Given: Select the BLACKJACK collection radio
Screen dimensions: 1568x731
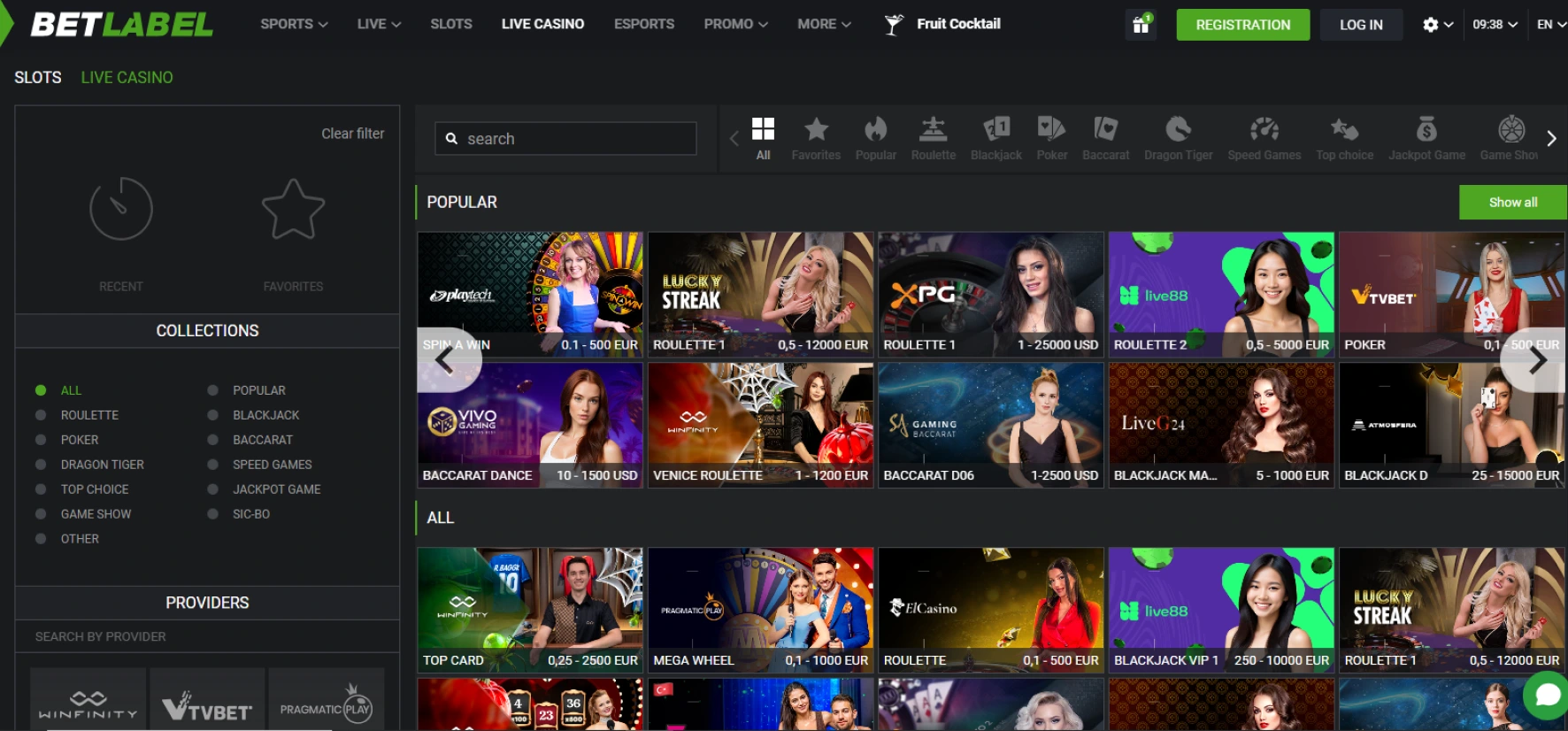Looking at the screenshot, I should click(x=212, y=415).
